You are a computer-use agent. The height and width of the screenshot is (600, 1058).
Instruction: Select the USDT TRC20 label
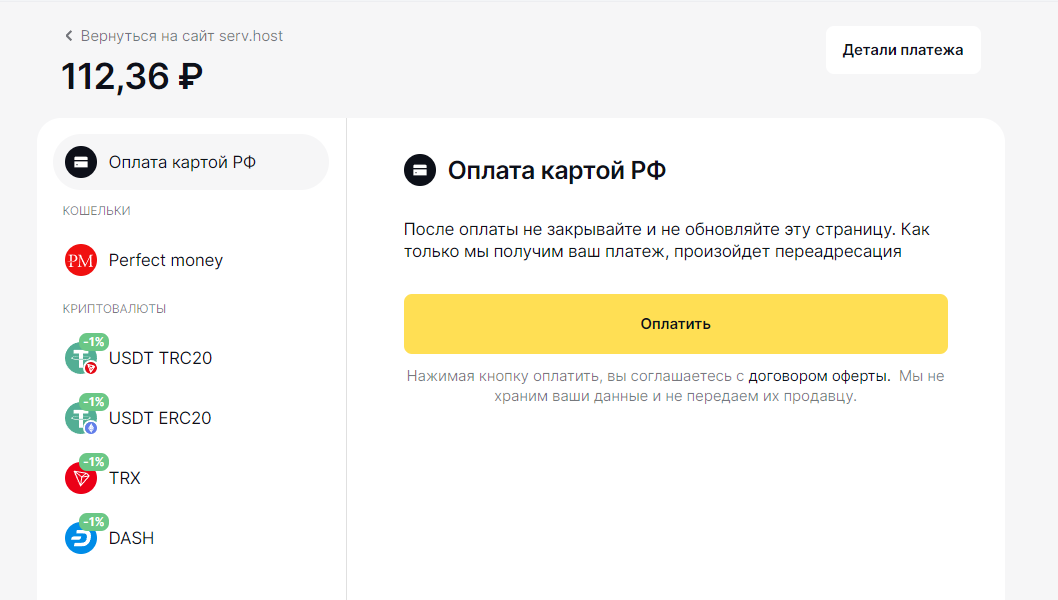point(160,359)
